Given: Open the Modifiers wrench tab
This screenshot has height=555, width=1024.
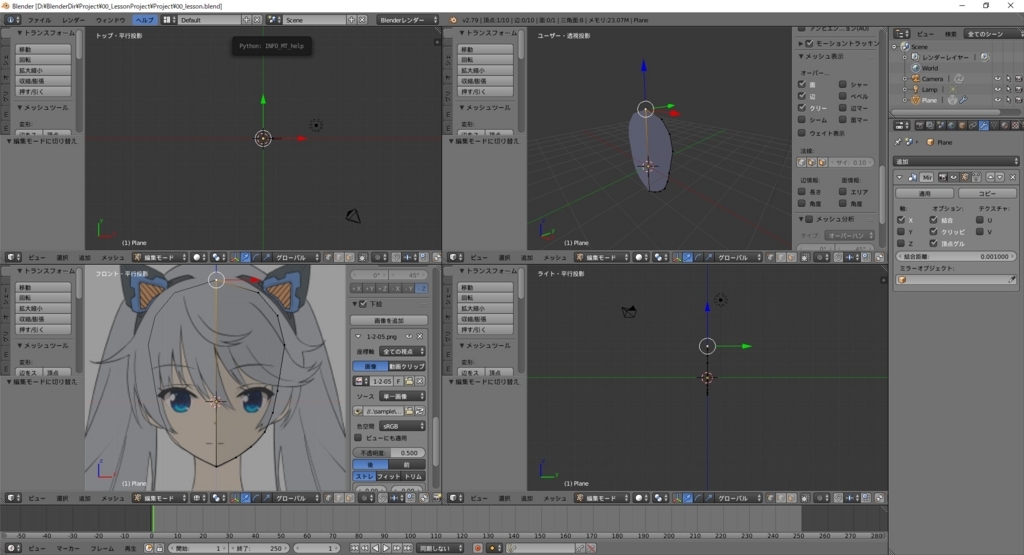Looking at the screenshot, I should coord(984,125).
